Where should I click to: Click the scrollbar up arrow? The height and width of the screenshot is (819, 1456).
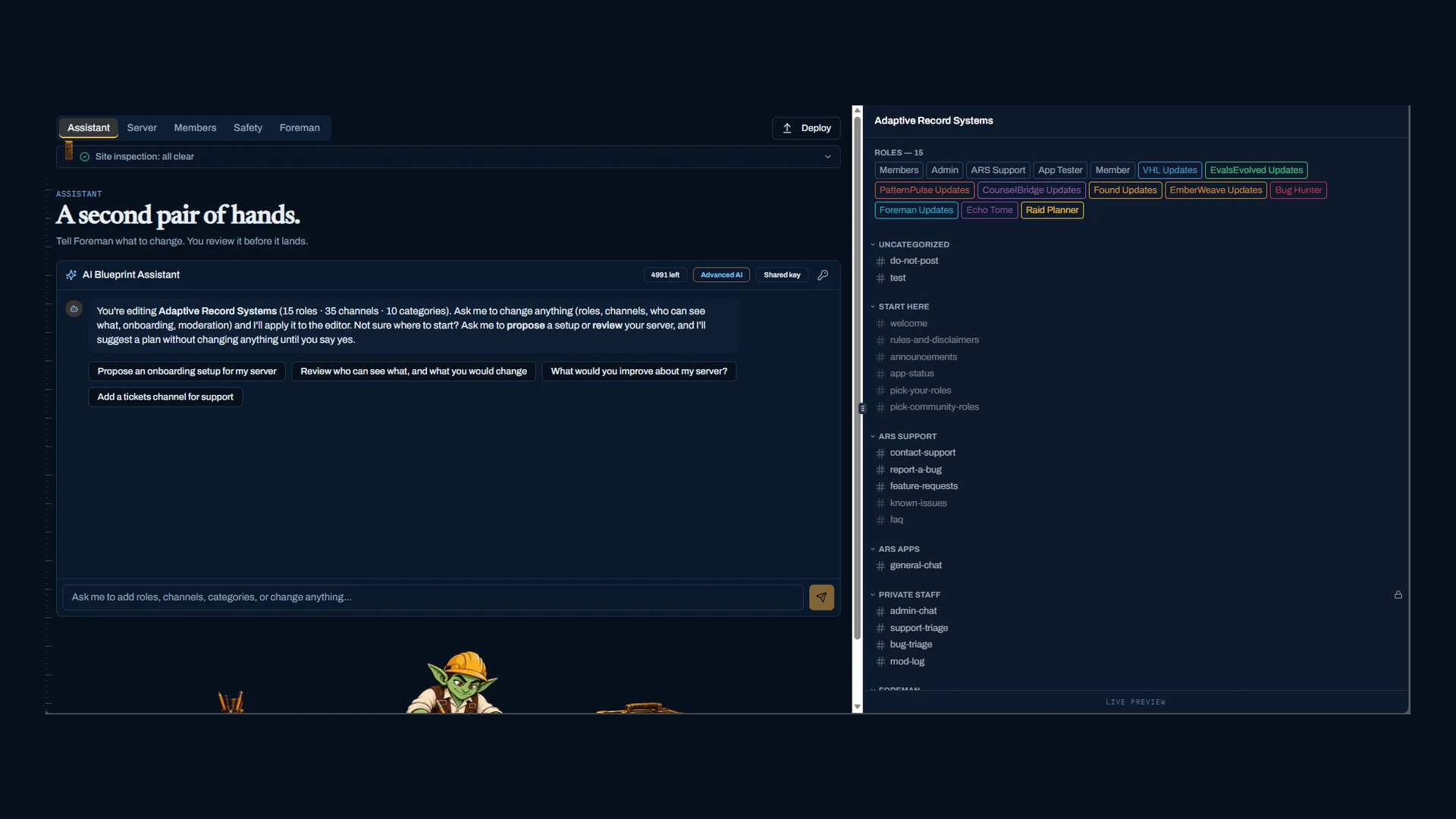(x=858, y=111)
